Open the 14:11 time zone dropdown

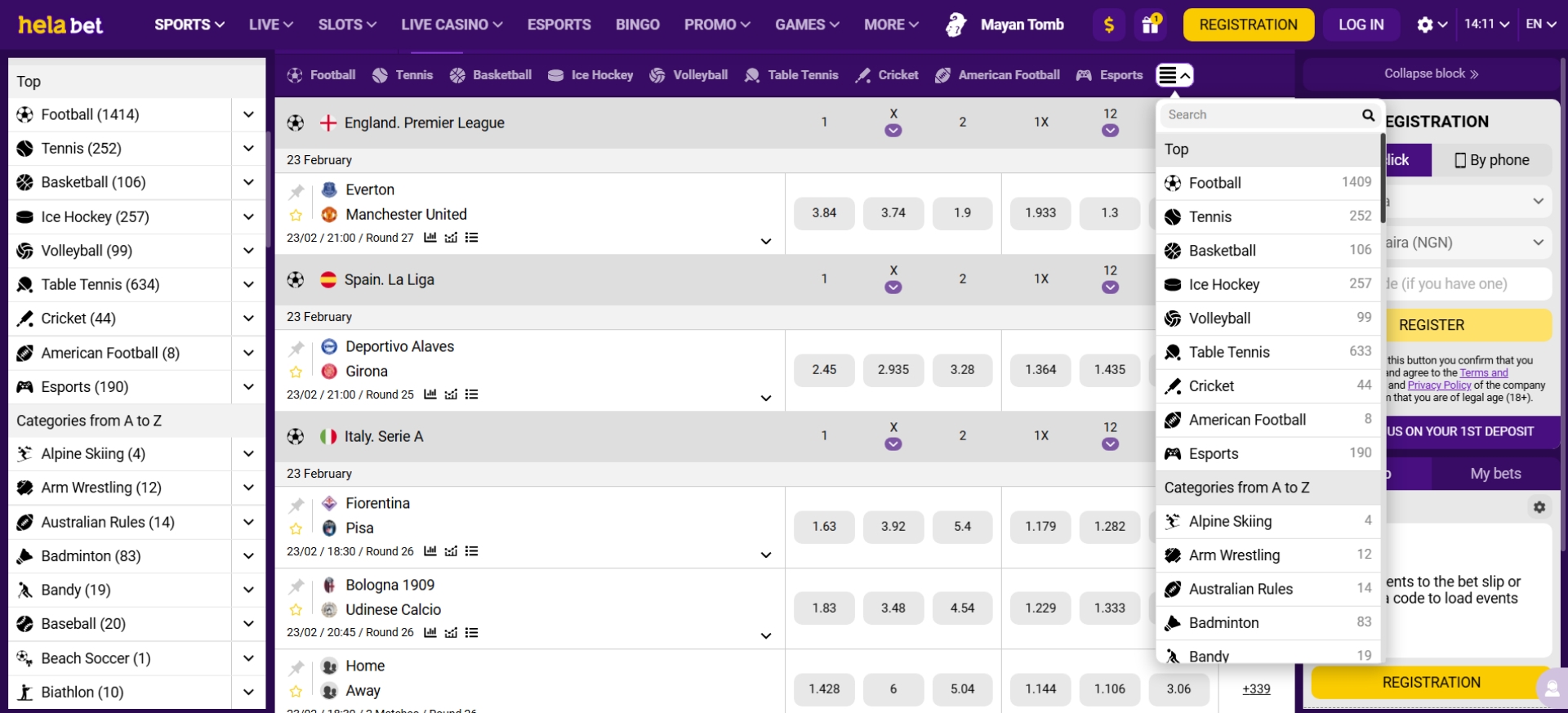1487,25
